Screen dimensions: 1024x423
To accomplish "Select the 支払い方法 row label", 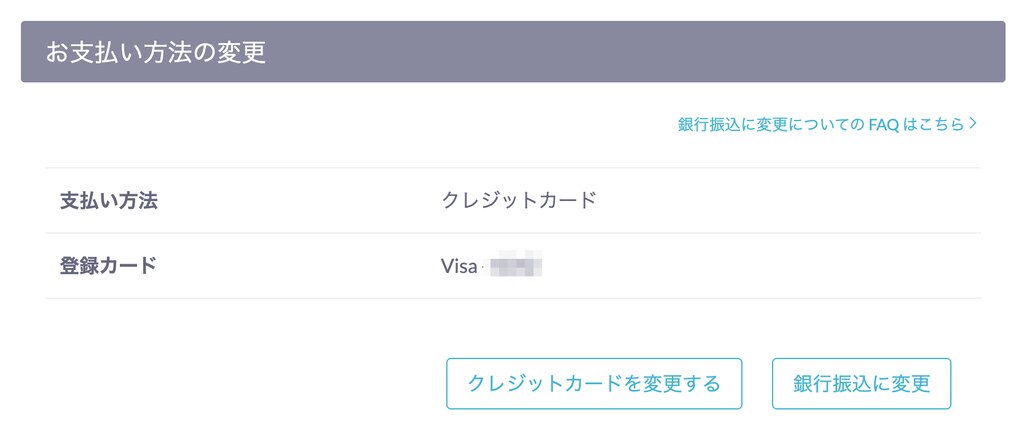I will (109, 201).
